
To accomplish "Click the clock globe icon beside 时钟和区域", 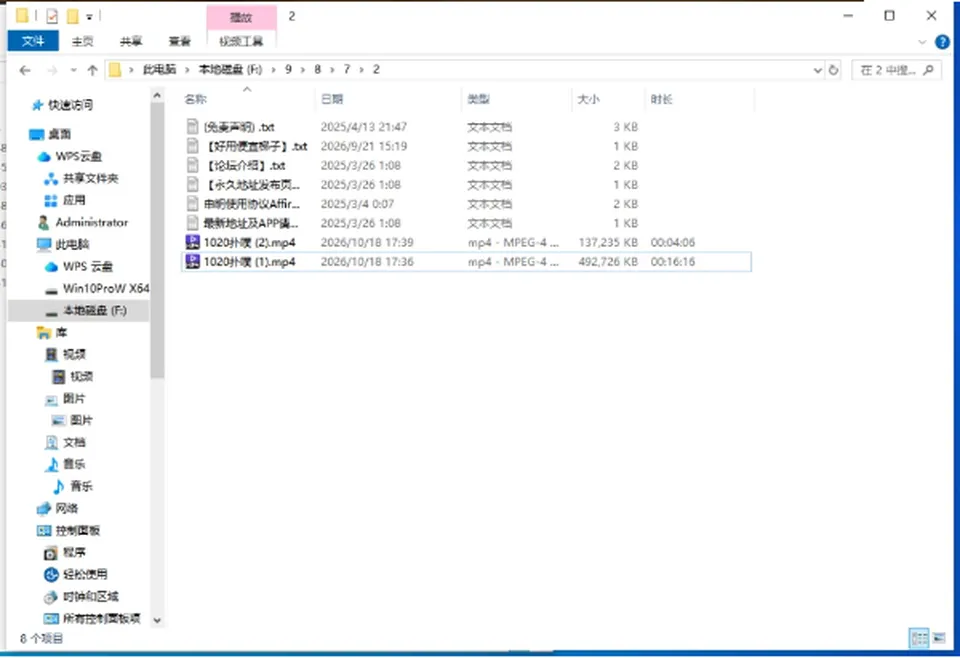I will [x=51, y=597].
